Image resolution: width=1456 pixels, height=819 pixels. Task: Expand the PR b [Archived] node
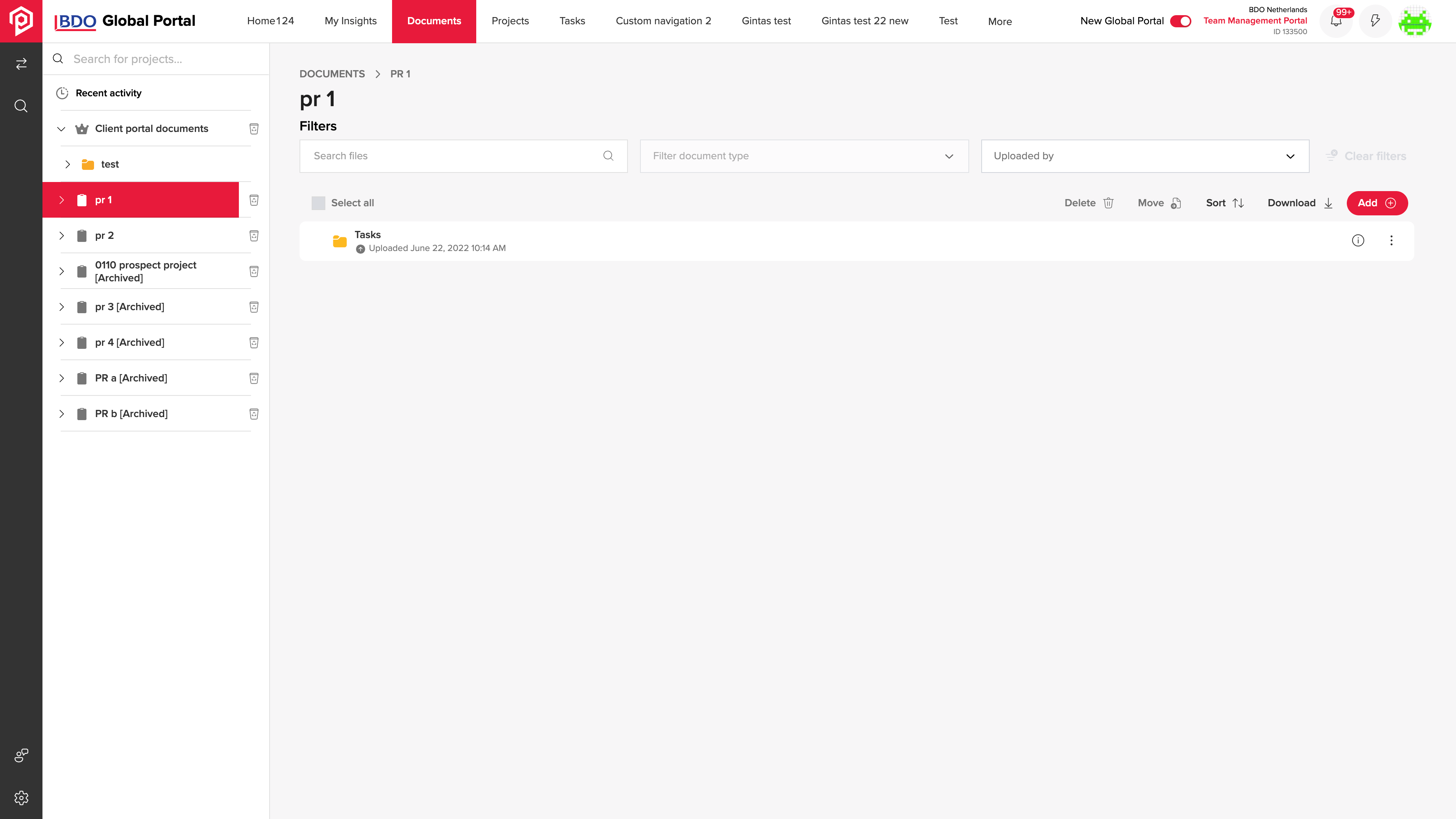(61, 414)
